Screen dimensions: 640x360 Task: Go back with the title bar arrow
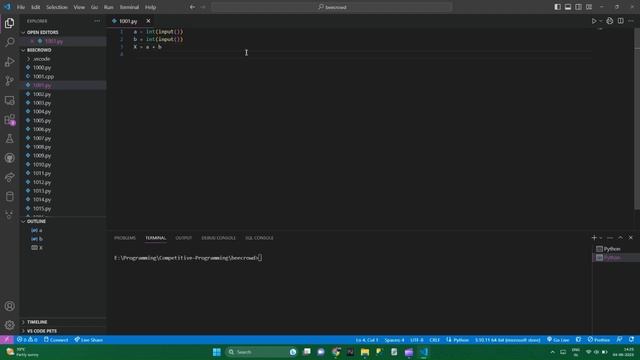[192, 7]
